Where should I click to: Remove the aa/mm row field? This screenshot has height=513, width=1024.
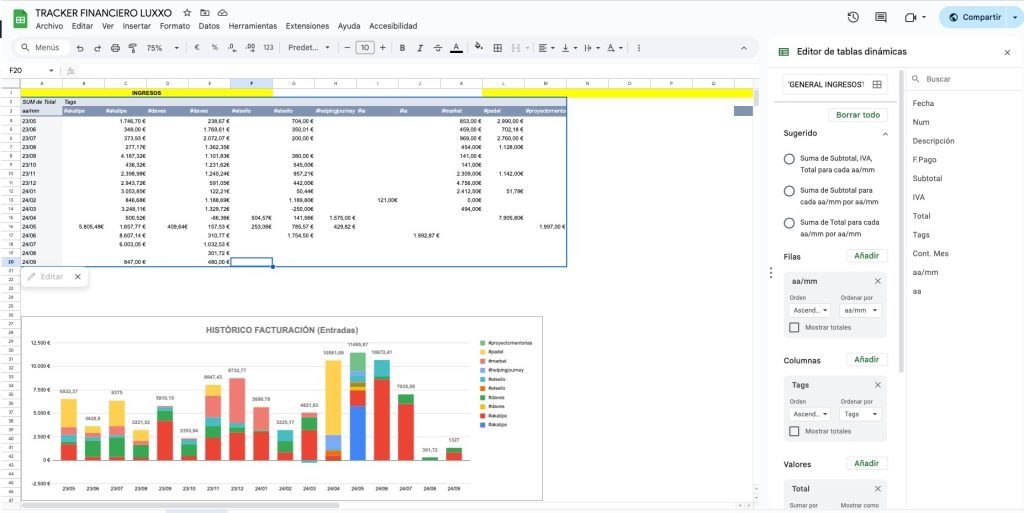click(x=878, y=281)
